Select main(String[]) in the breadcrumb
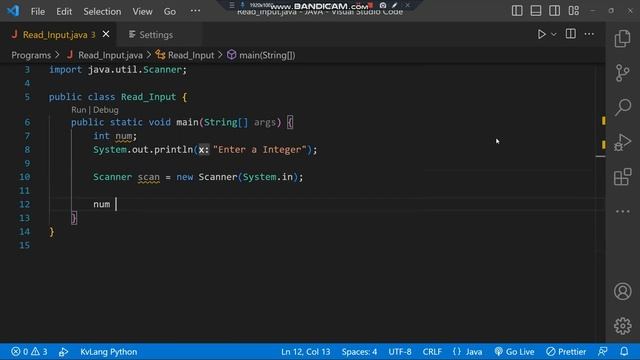The height and width of the screenshot is (360, 640). 267,55
